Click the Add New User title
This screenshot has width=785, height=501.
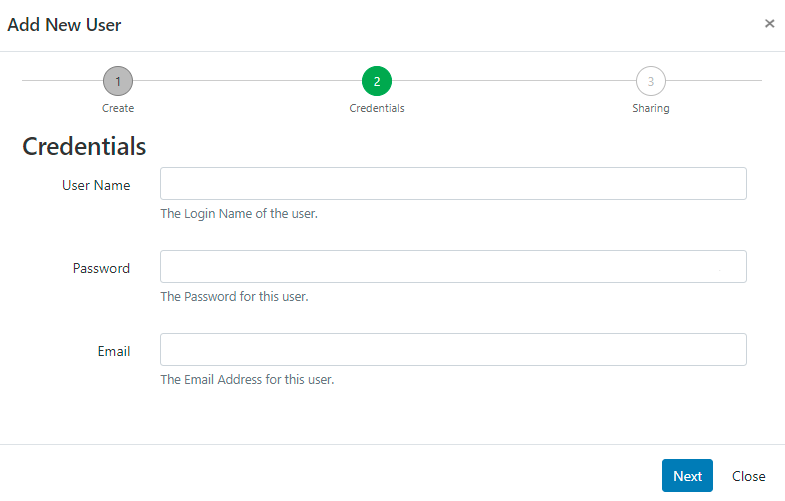pos(65,24)
